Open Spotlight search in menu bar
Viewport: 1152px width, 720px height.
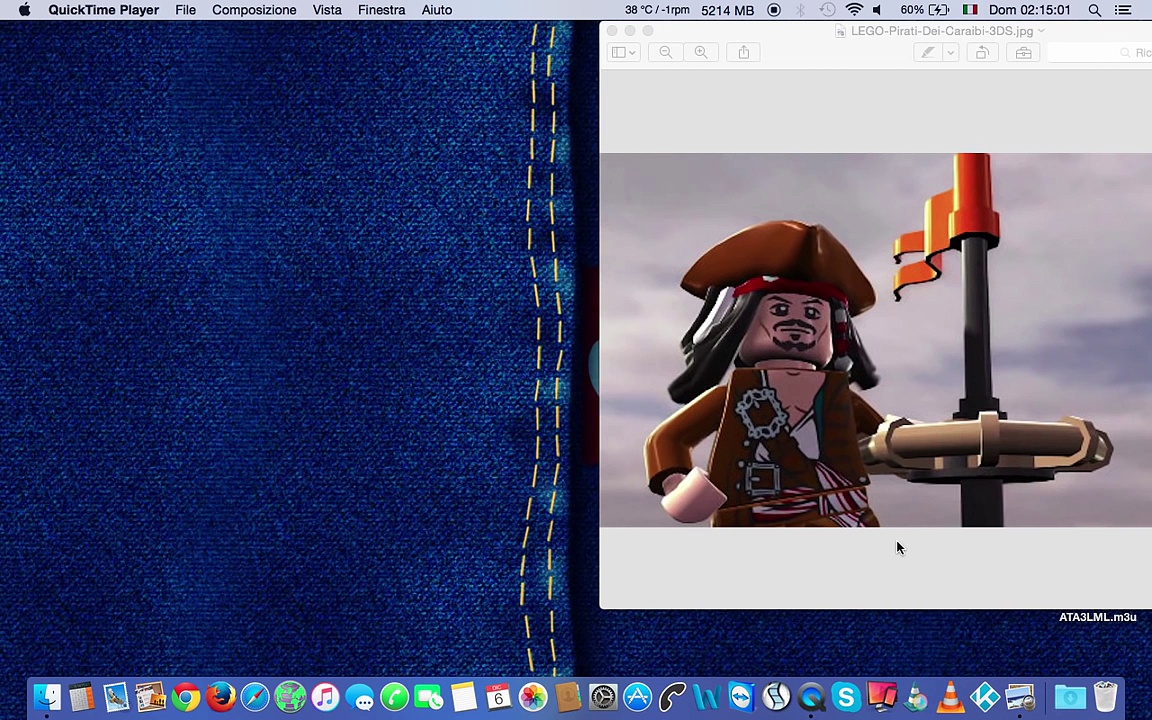click(x=1095, y=10)
